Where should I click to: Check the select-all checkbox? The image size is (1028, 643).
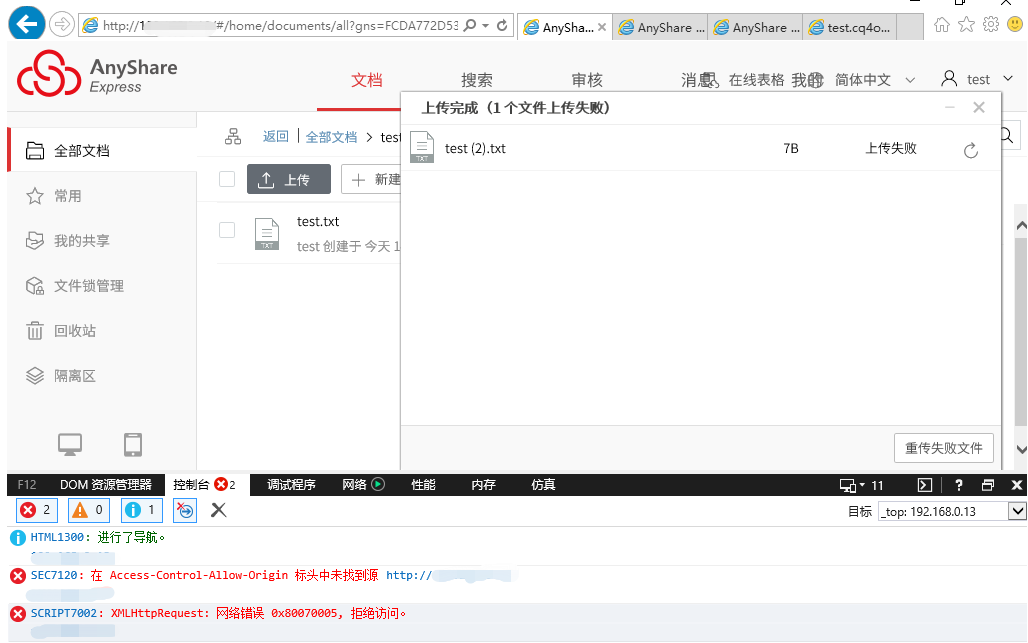click(227, 179)
